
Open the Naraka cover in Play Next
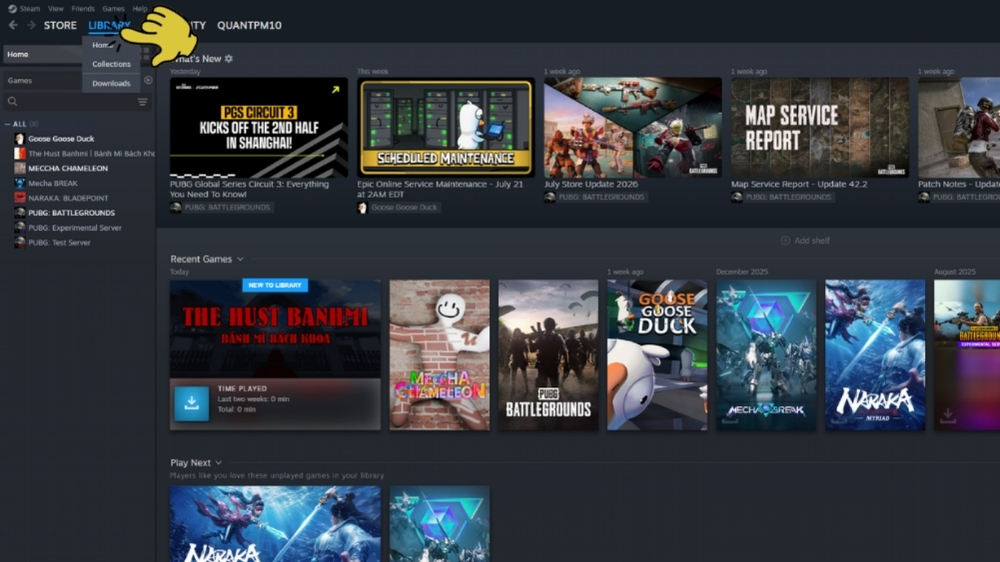(275, 524)
